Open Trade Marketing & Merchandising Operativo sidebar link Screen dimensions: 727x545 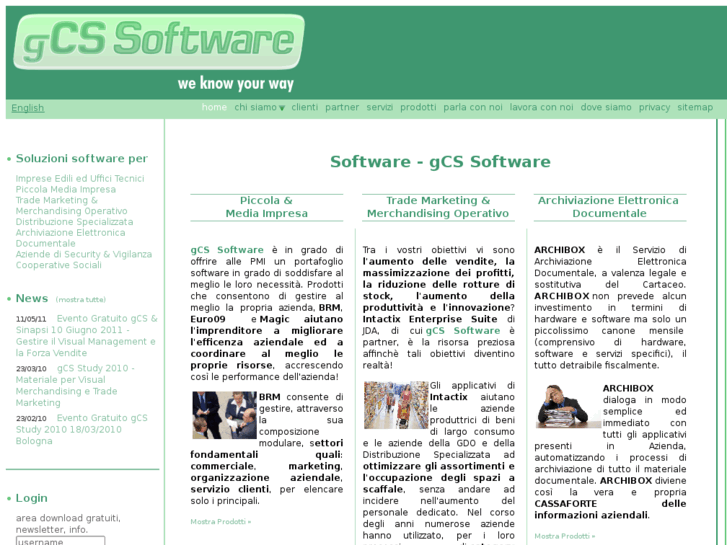(x=71, y=205)
